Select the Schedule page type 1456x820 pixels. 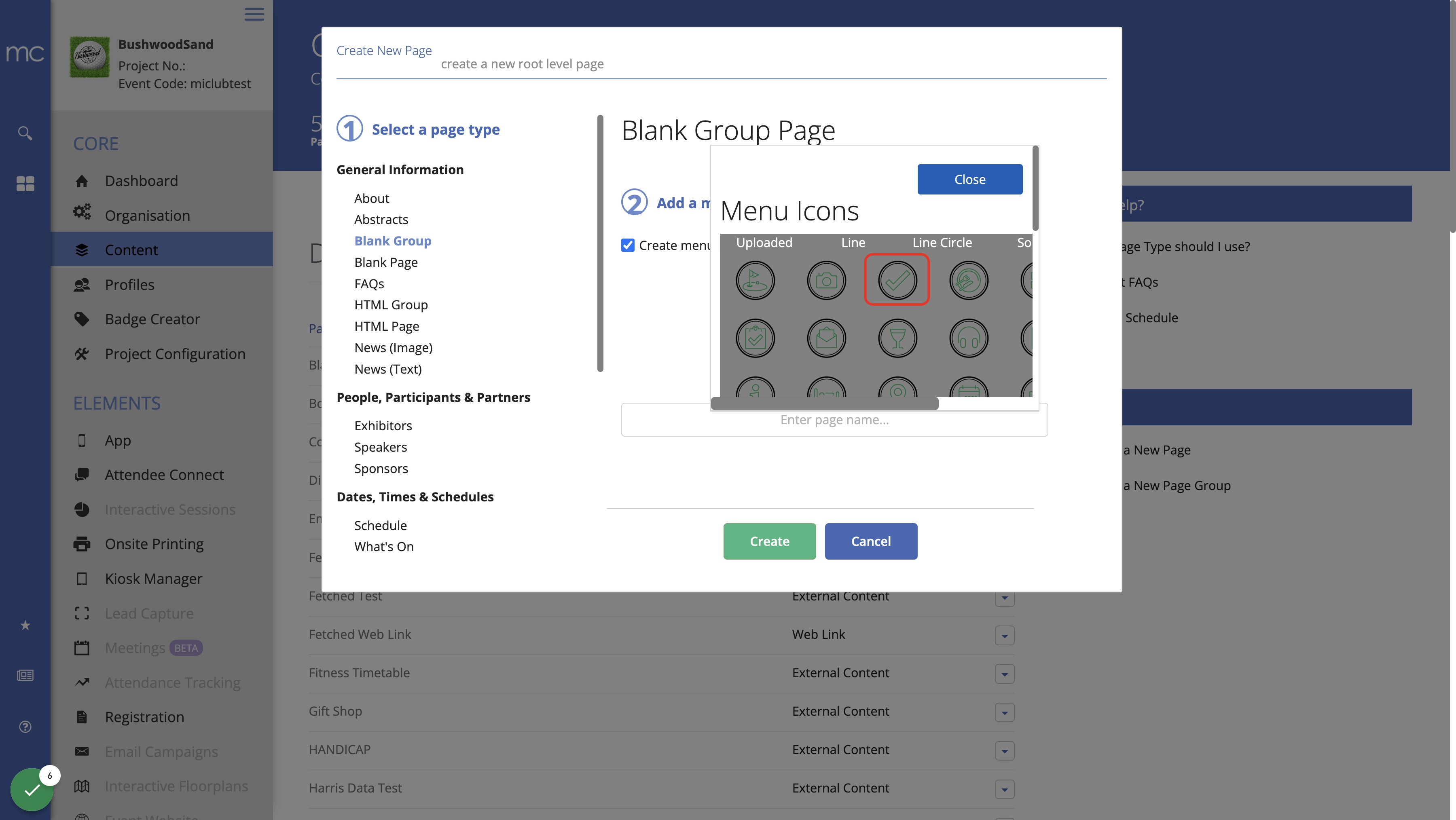click(380, 526)
